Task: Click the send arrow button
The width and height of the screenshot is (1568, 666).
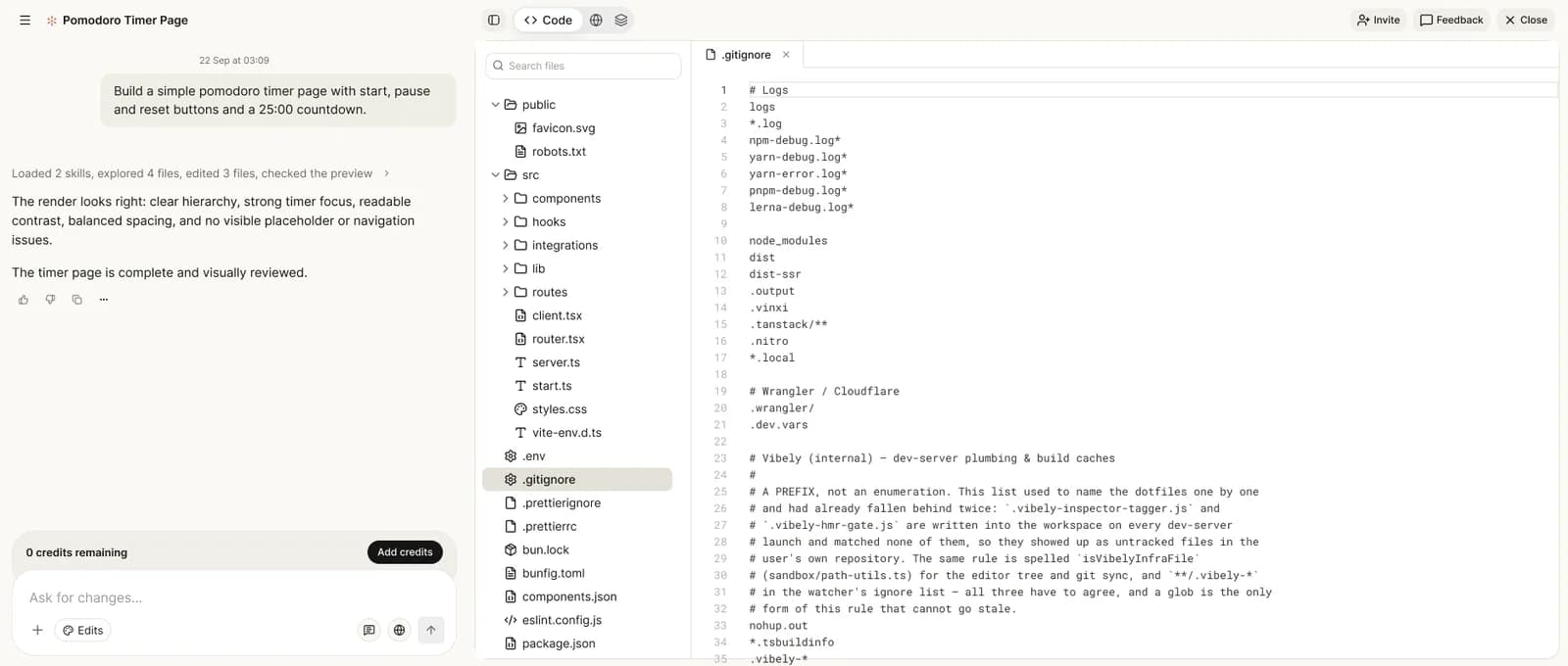Action: click(431, 630)
